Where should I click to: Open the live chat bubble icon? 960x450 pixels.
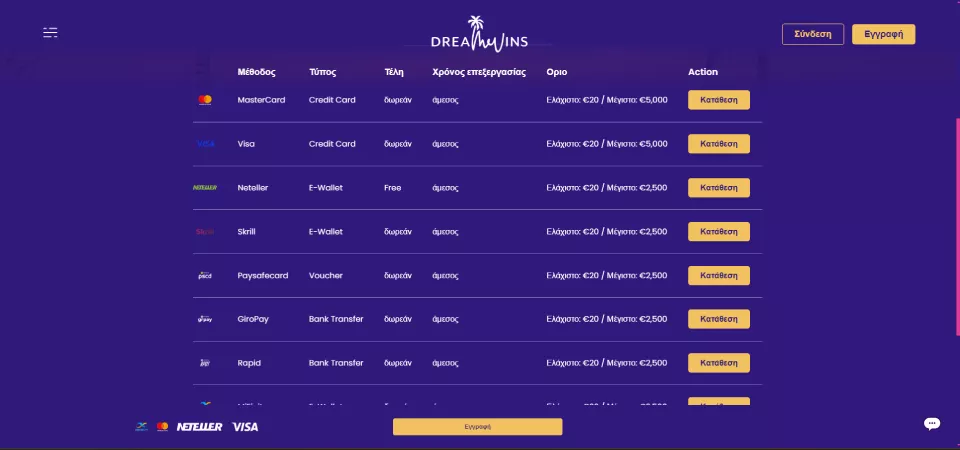coord(932,423)
